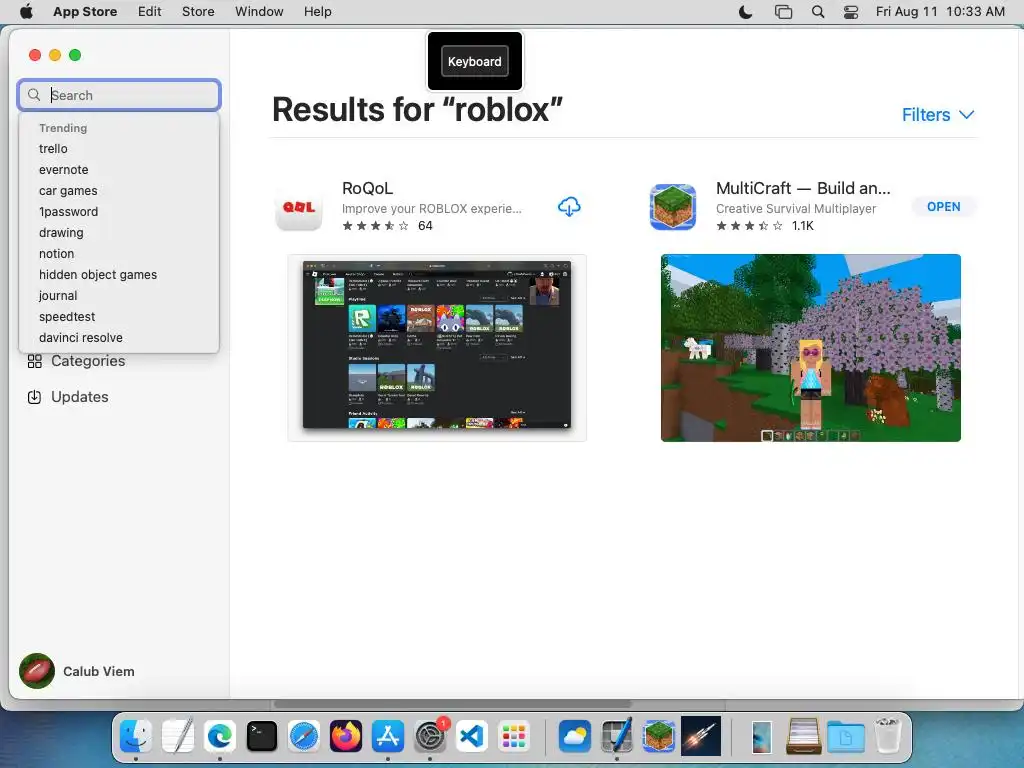Expand the Filters dropdown
The height and width of the screenshot is (768, 1024).
(x=938, y=115)
